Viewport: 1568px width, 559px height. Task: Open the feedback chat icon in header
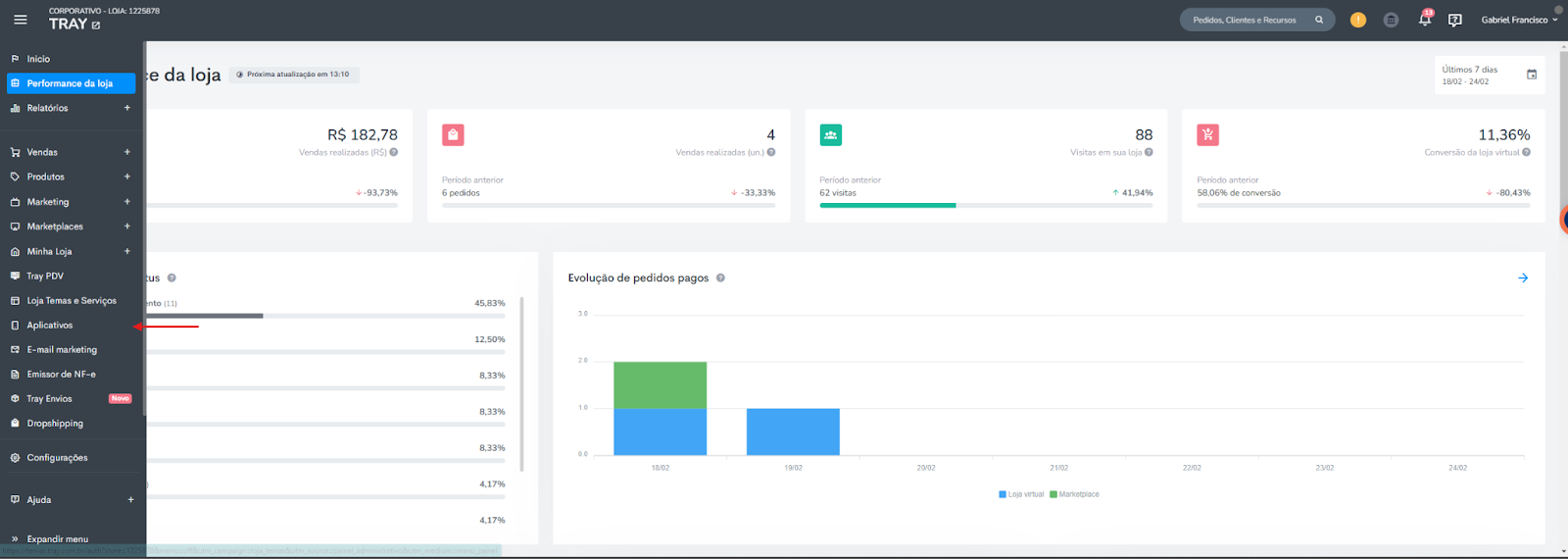coord(1455,20)
